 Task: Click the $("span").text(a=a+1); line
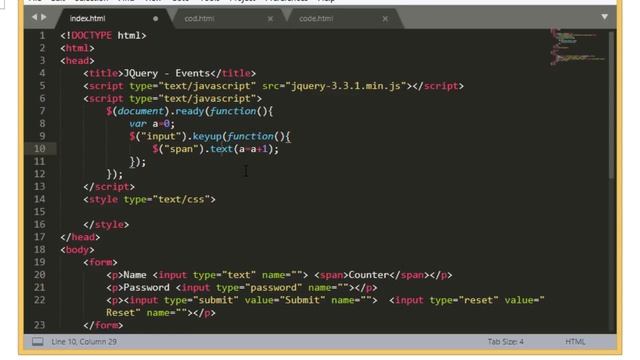pyautogui.click(x=216, y=149)
